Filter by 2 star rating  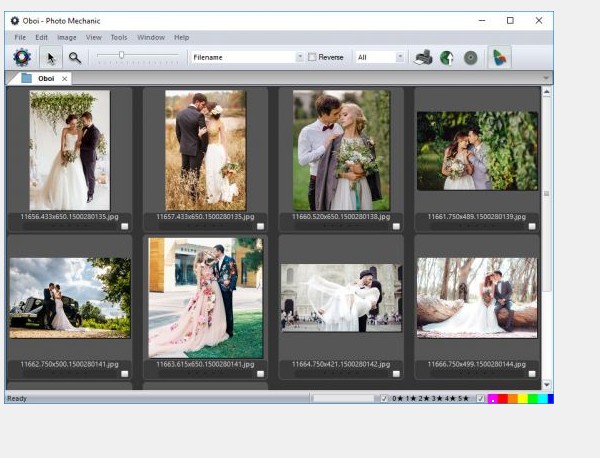(x=424, y=399)
